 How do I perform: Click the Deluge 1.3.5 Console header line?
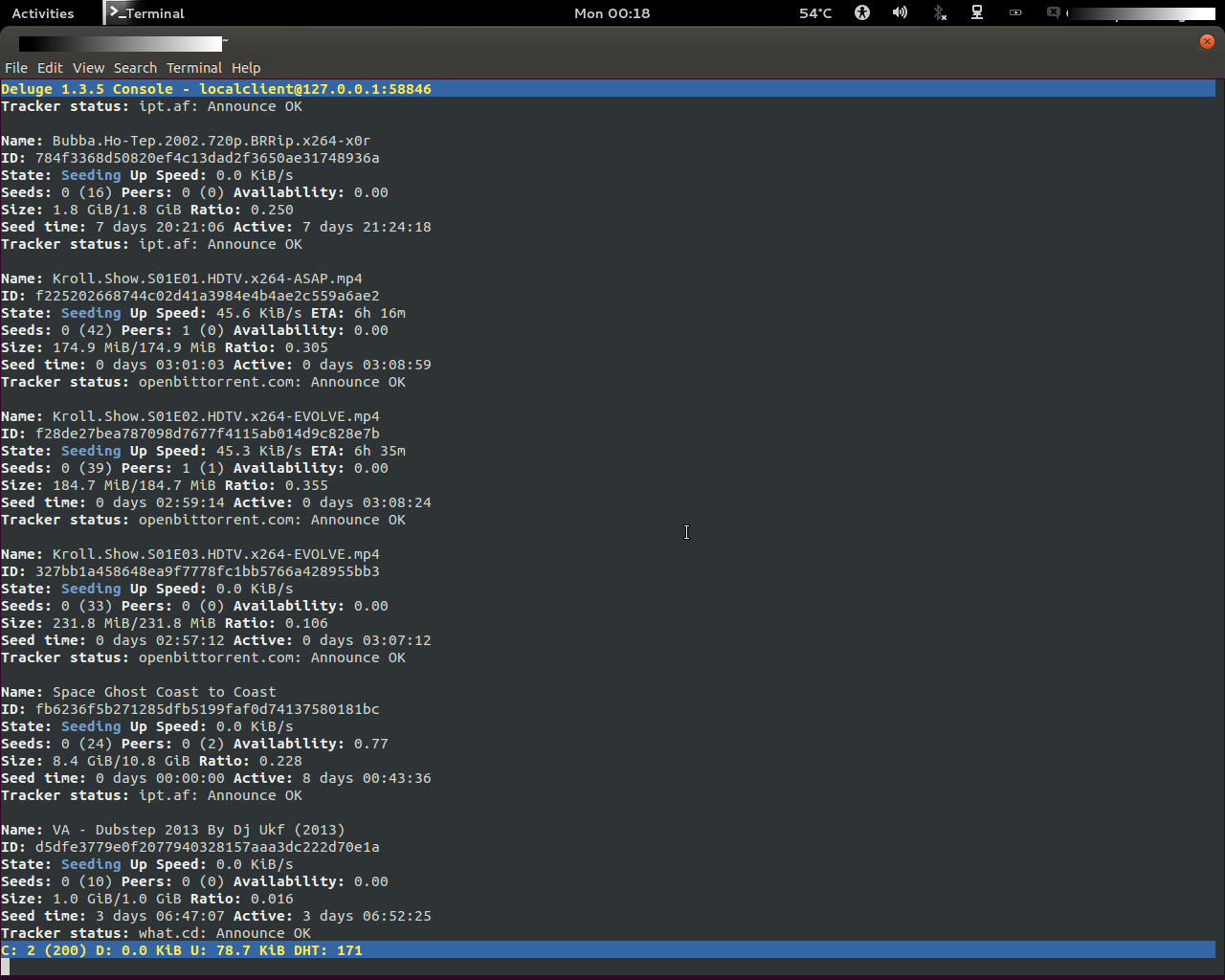coord(608,89)
